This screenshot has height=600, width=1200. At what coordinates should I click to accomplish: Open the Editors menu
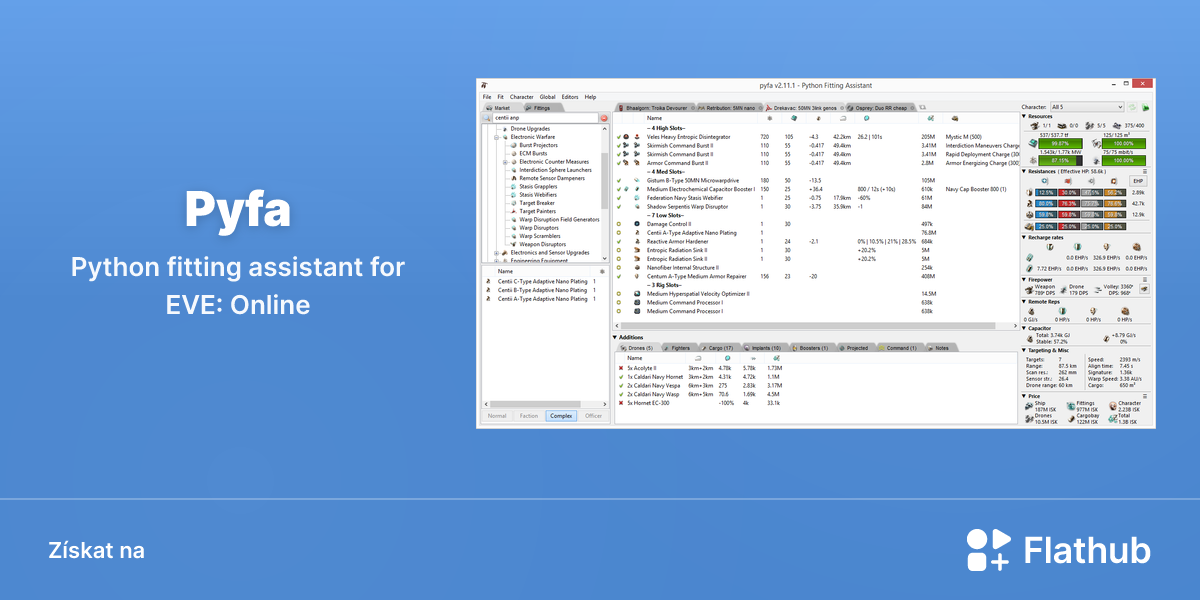point(570,97)
